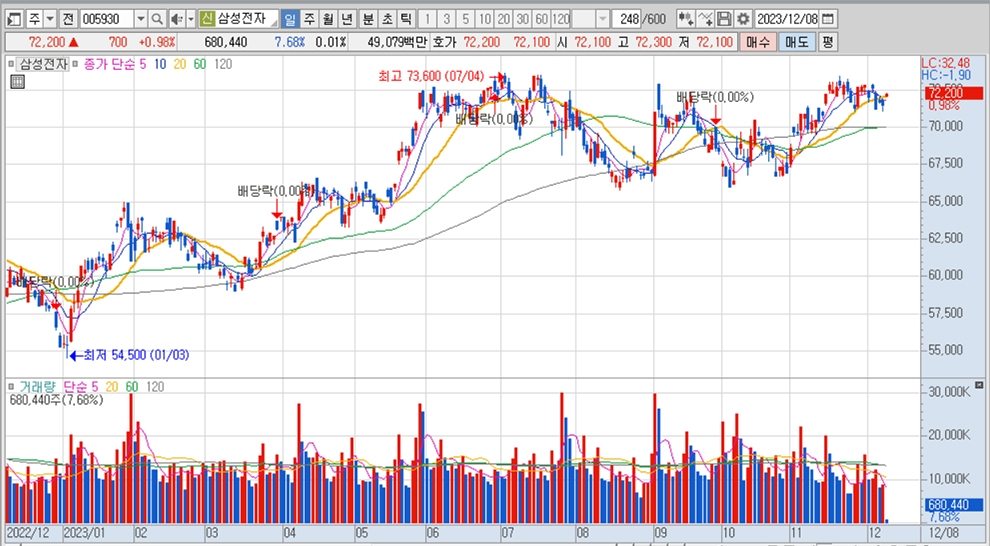Click the 평 button

click(828, 42)
